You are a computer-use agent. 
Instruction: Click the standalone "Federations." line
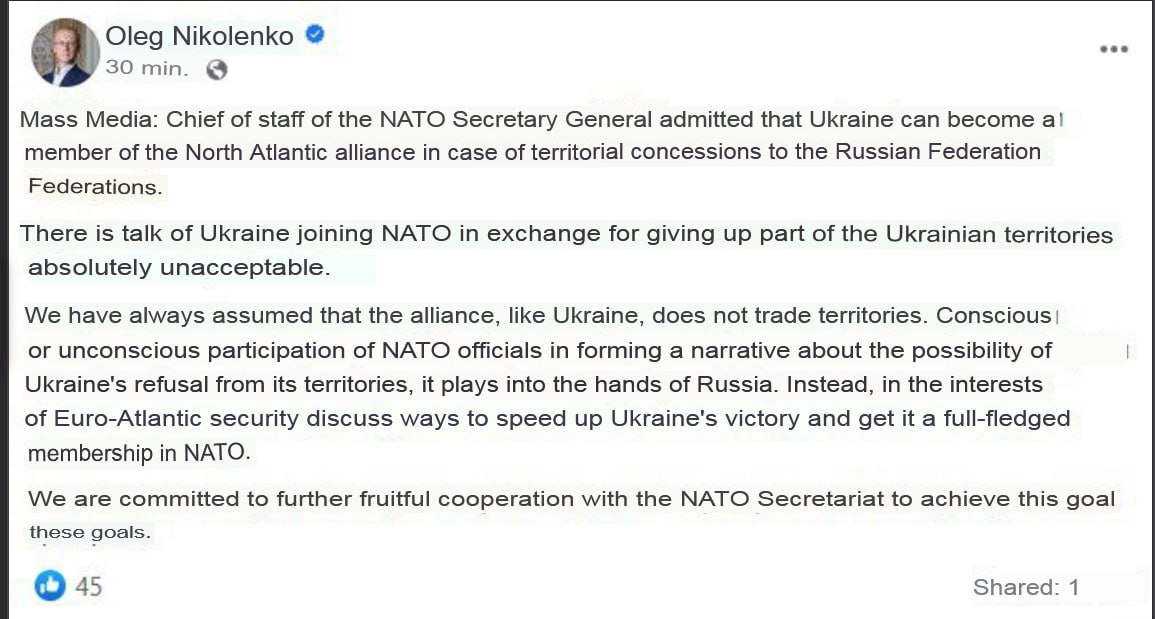coord(94,186)
